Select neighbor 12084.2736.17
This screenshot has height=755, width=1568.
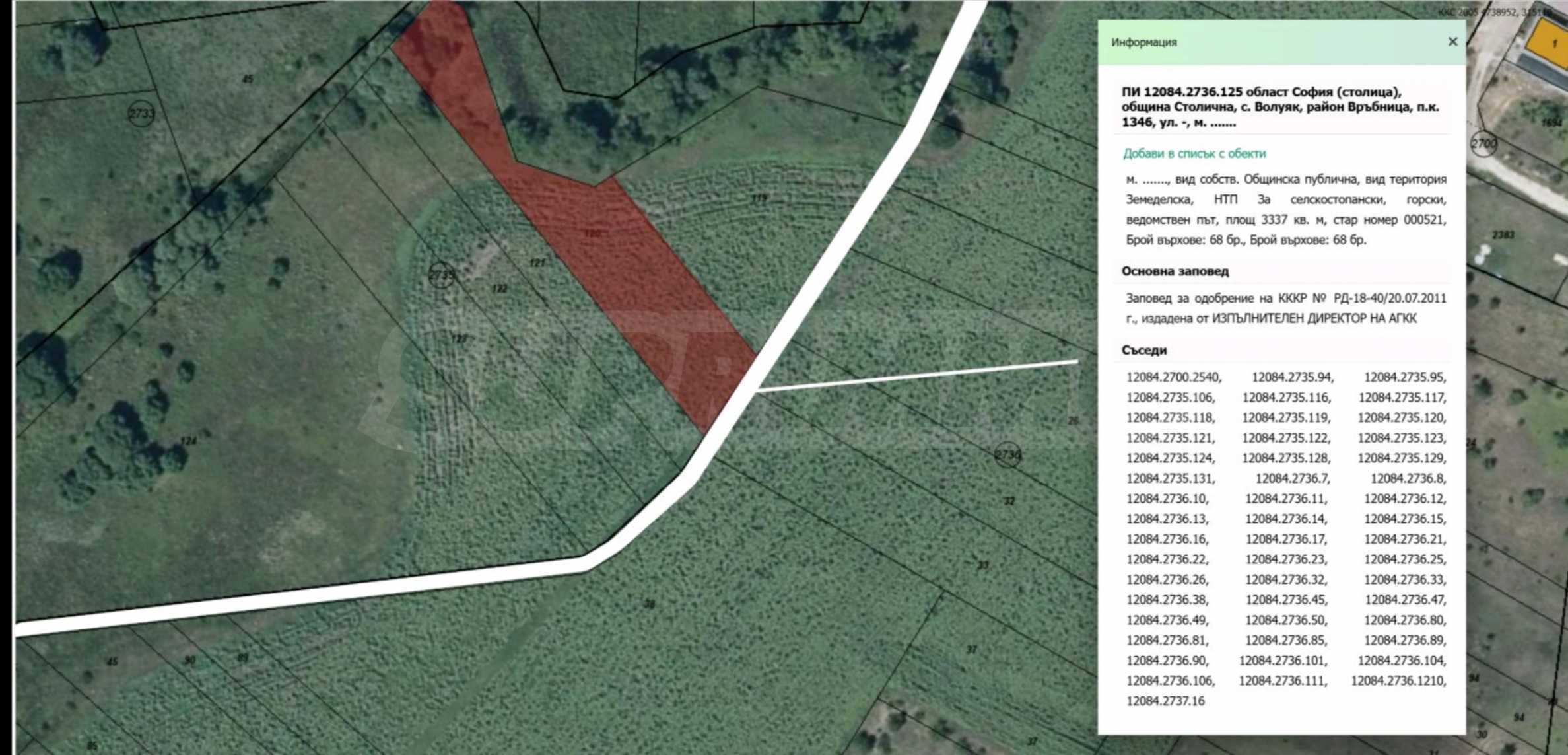tap(1286, 539)
